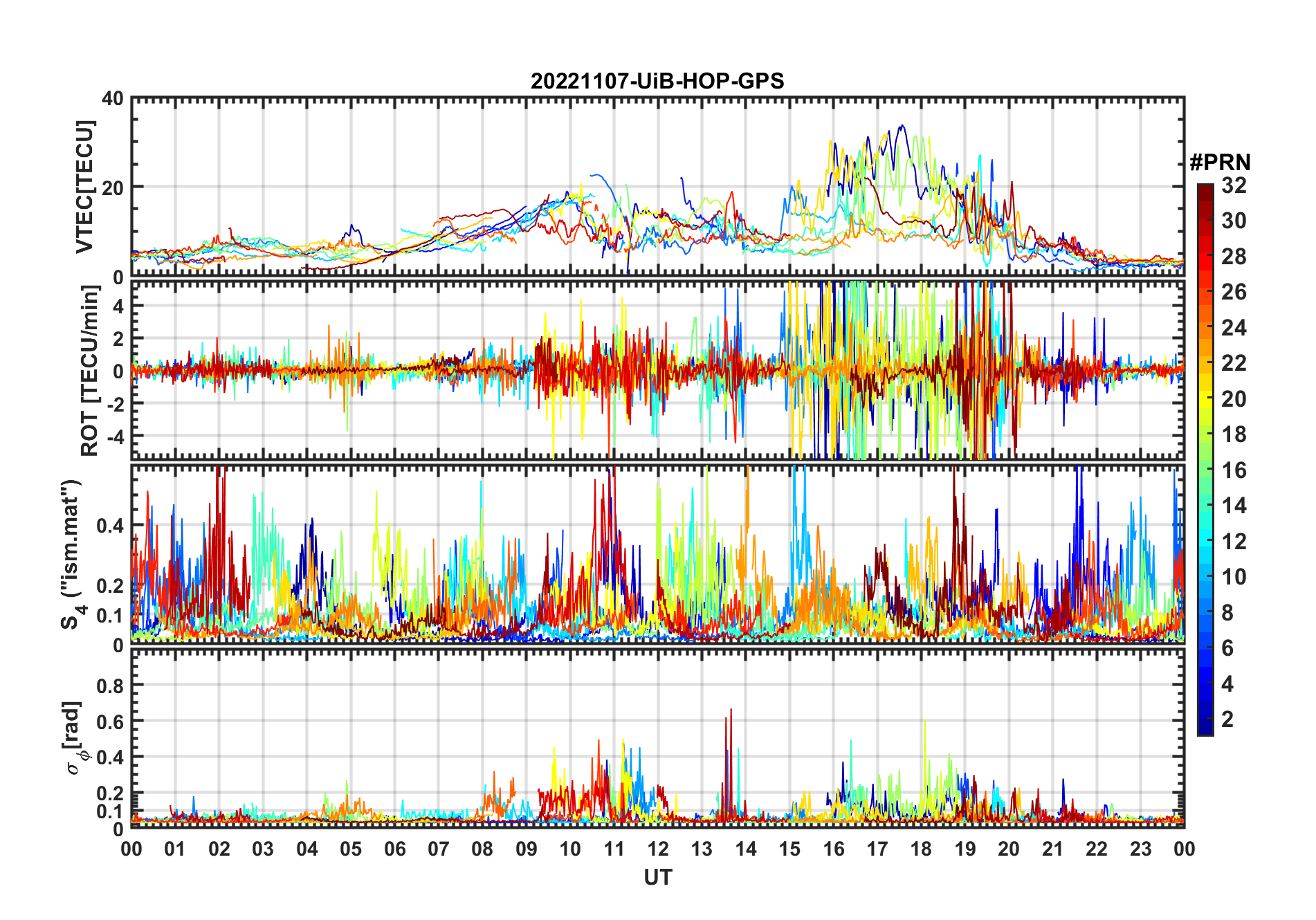This screenshot has width=1316, height=920.
Task: Click the "20" tick on the VTEC axis
Action: tap(113, 187)
